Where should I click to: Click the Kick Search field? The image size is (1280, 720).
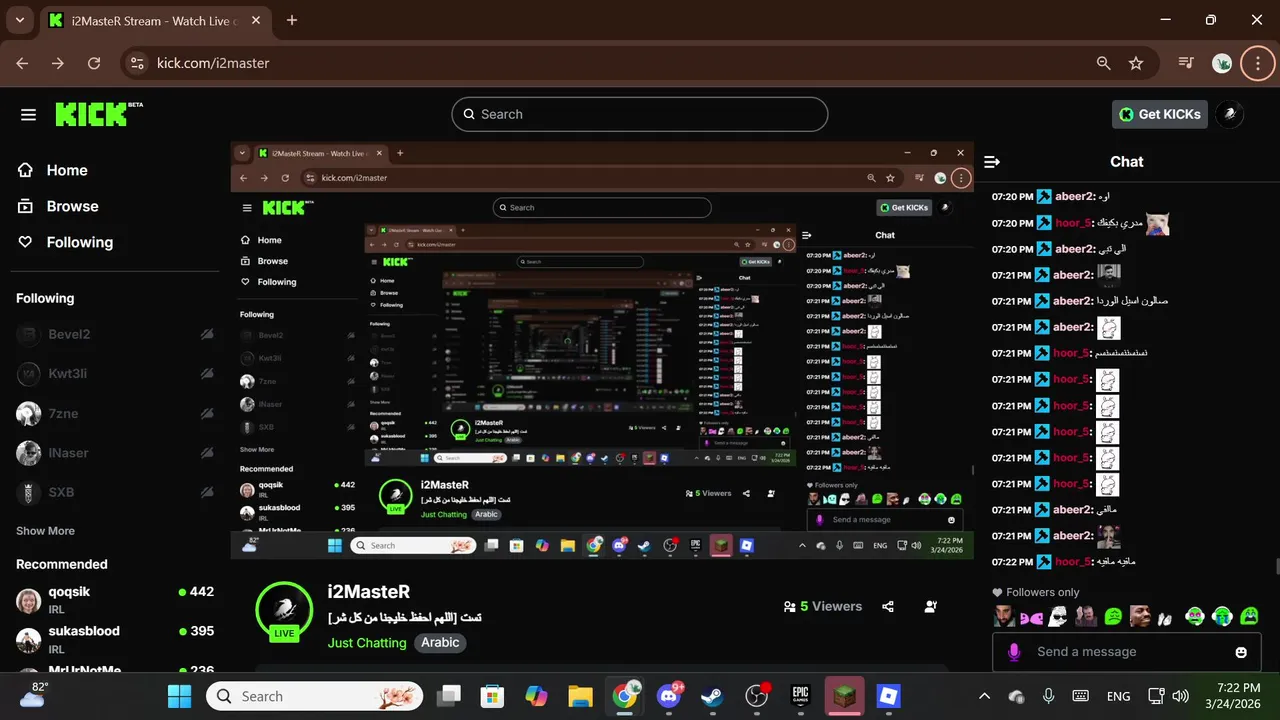tap(640, 114)
